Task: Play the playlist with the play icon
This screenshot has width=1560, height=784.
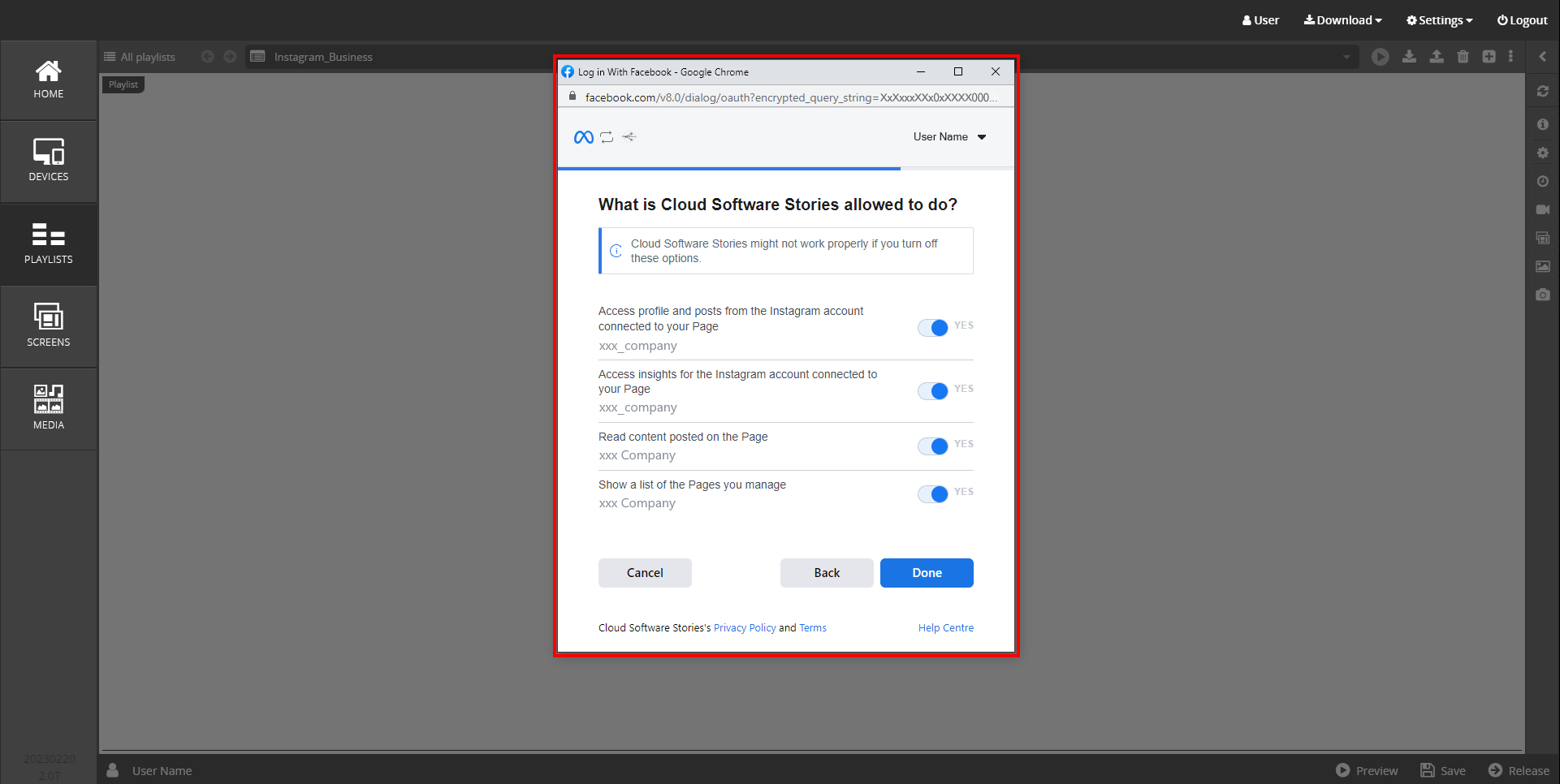Action: (1381, 57)
